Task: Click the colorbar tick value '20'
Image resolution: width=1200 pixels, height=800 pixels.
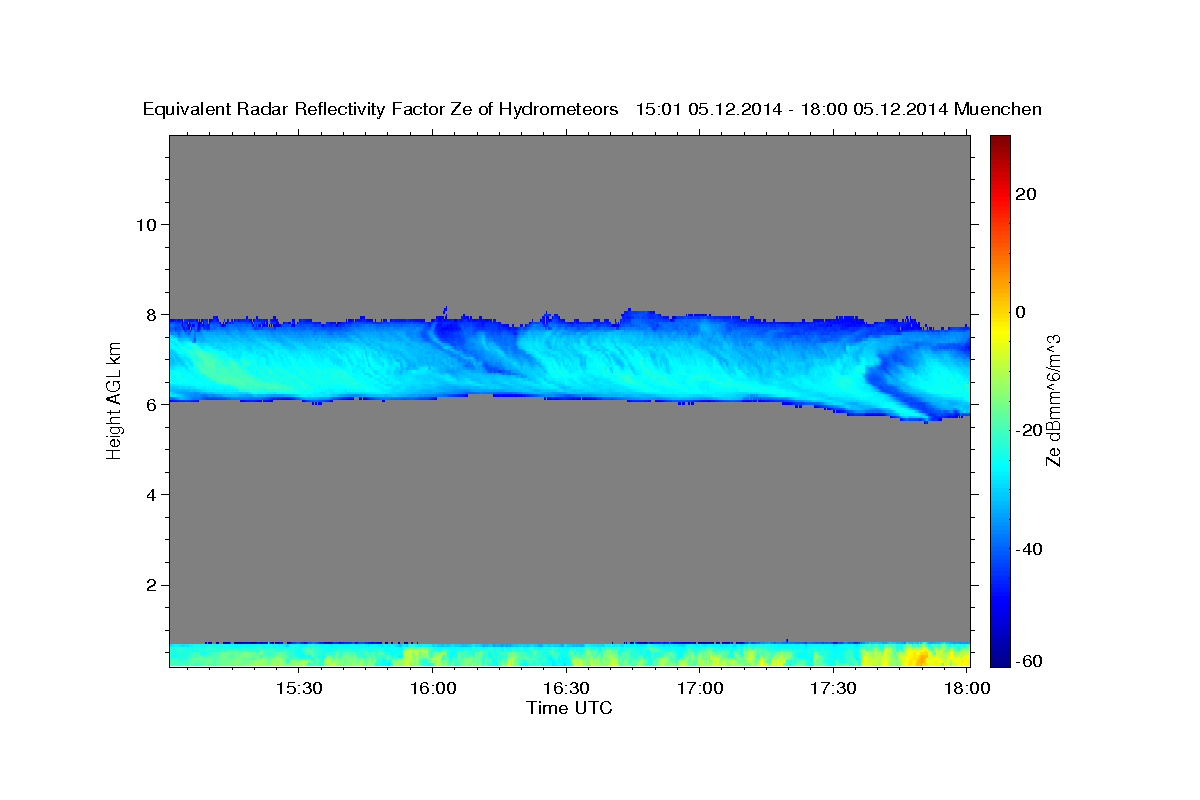Action: coord(1026,194)
